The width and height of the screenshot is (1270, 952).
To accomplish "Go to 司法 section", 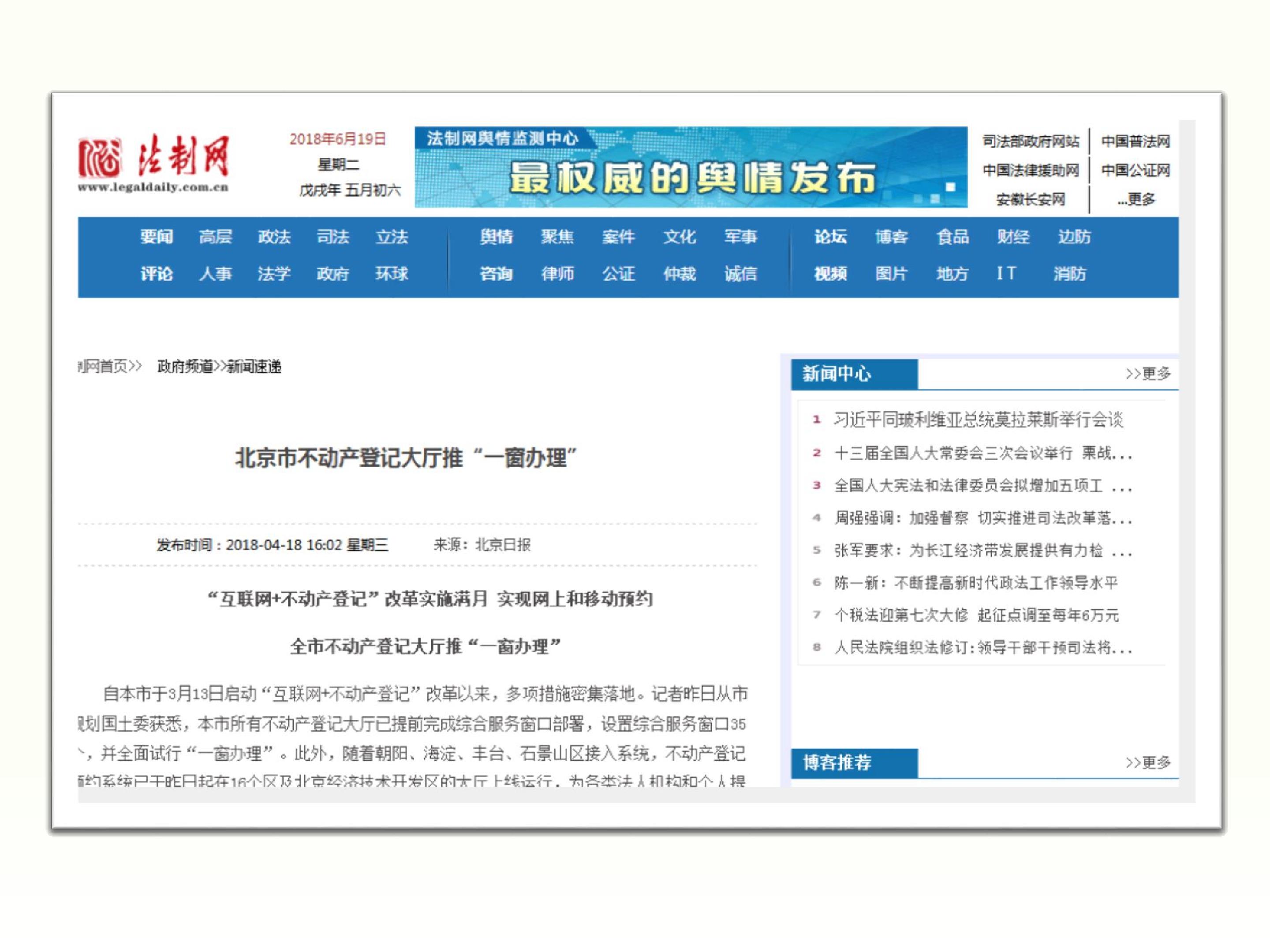I will [333, 236].
